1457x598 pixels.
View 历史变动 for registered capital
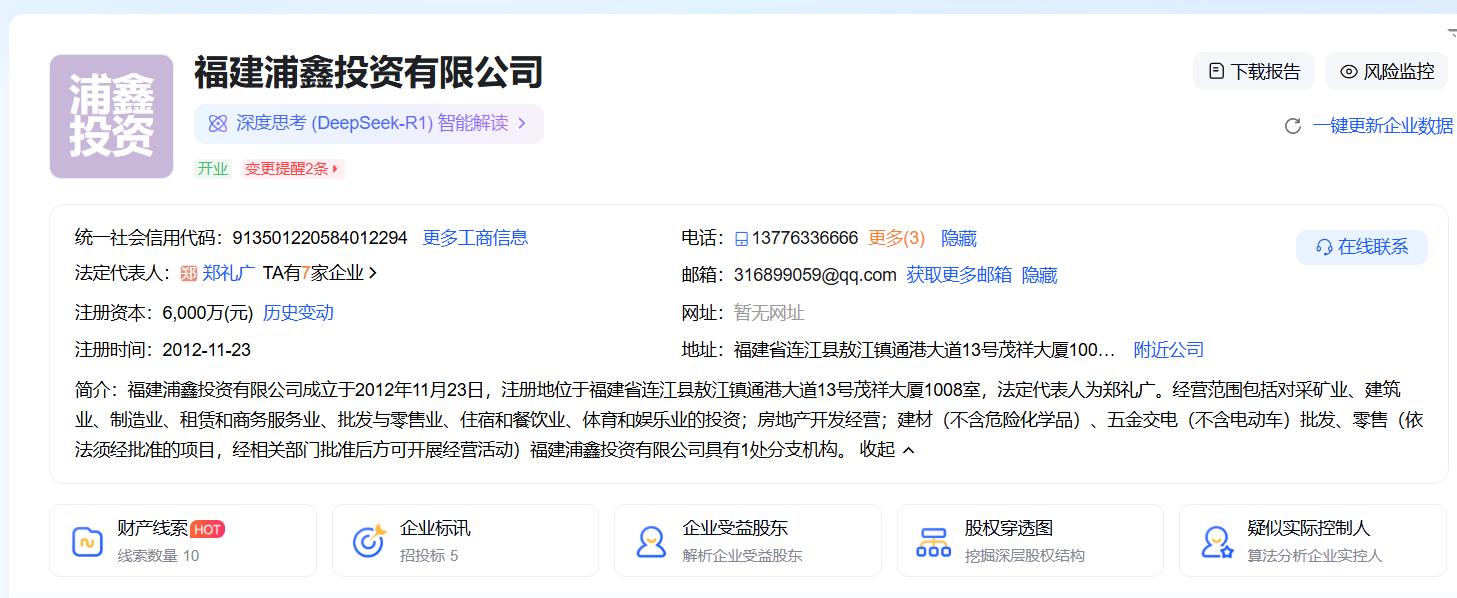(x=298, y=313)
